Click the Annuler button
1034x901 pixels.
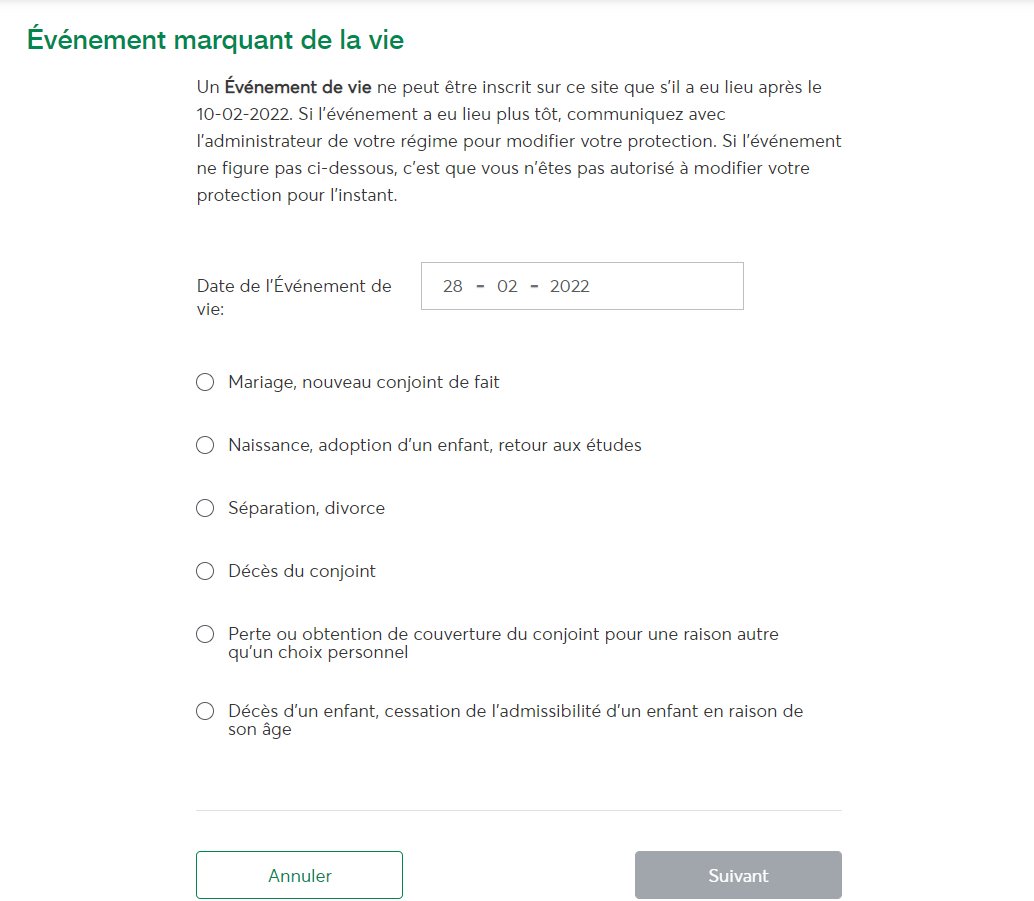(x=299, y=875)
